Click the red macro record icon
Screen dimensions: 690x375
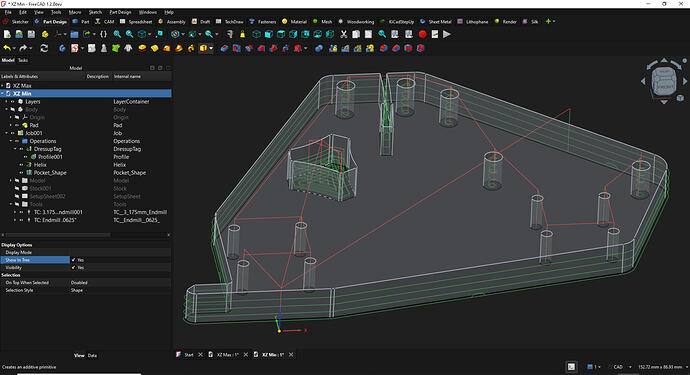click(422, 34)
